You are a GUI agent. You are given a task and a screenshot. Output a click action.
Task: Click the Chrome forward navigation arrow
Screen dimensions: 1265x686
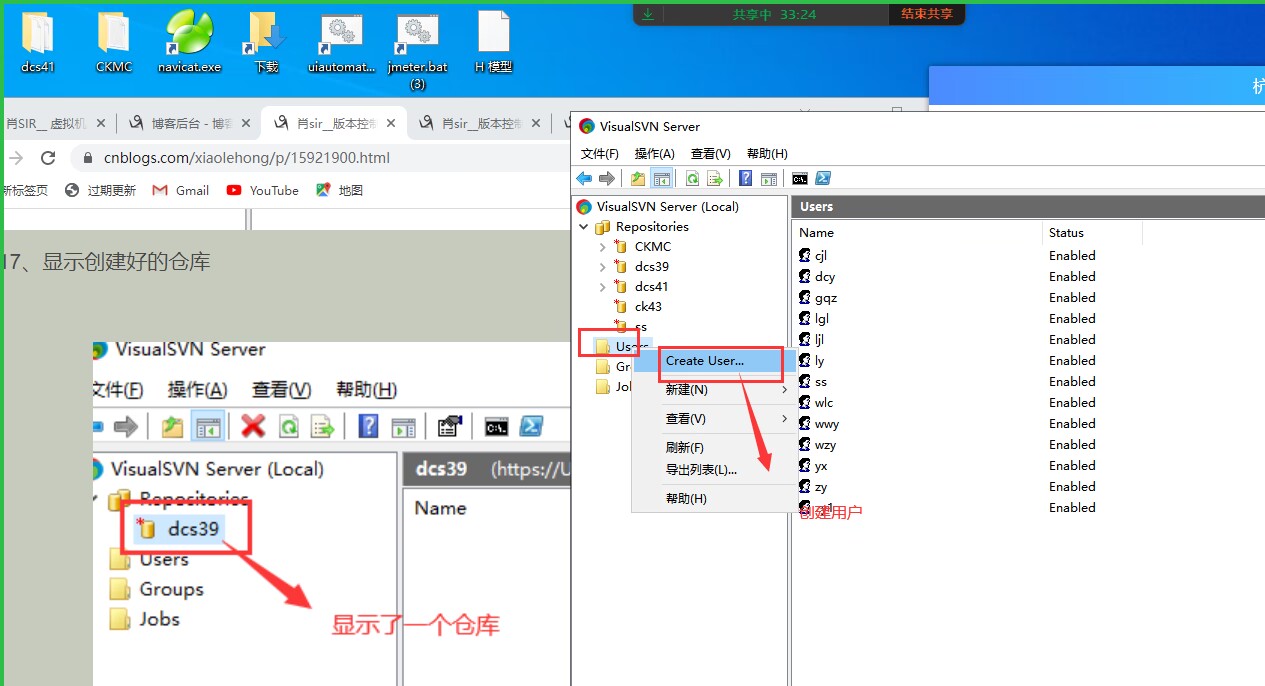pos(15,158)
